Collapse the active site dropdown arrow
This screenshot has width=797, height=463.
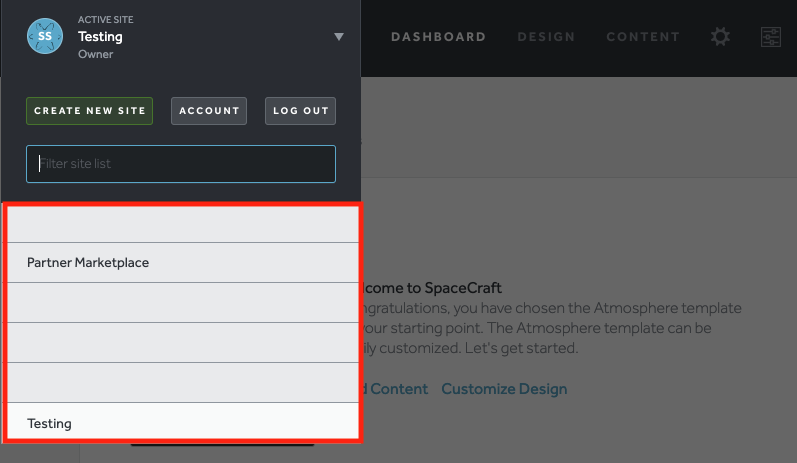[x=339, y=37]
